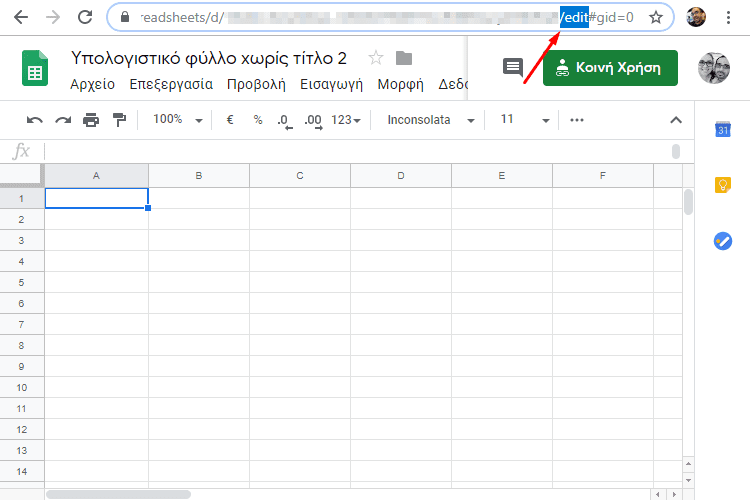Screen dimensions: 750x500
Task: Select row 10 header
Action: click(x=22, y=388)
